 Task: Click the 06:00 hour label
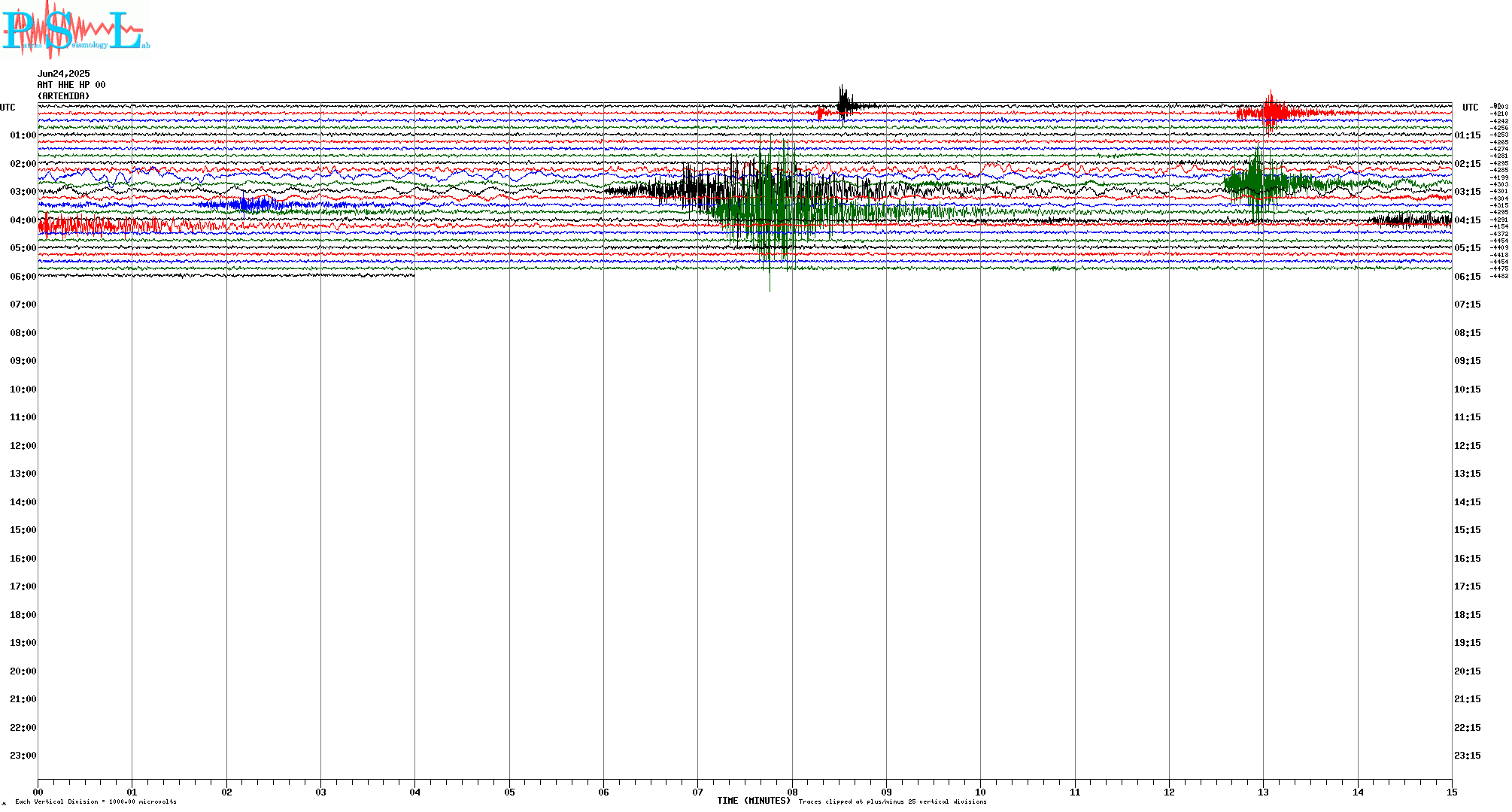tap(23, 277)
